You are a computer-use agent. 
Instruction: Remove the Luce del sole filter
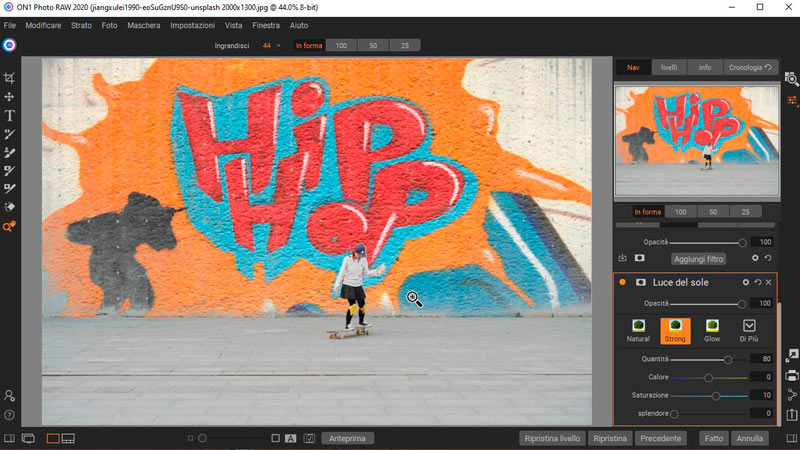[768, 282]
